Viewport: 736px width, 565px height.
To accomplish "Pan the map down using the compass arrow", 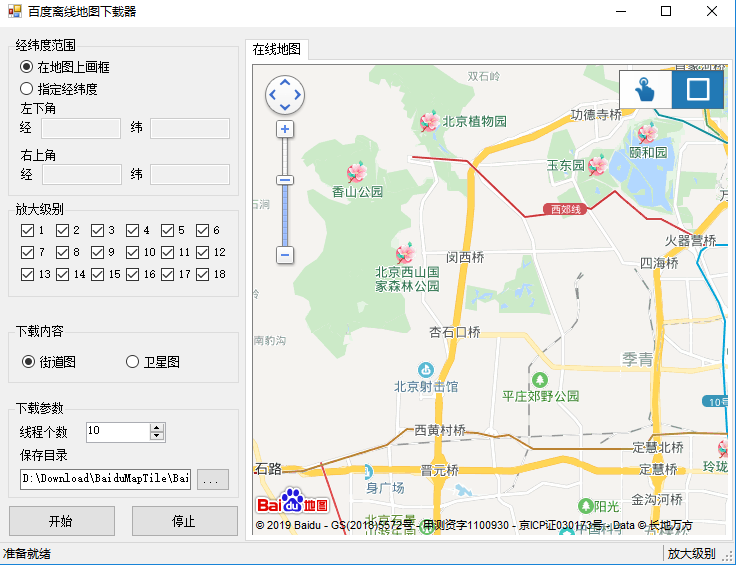I will coord(285,107).
